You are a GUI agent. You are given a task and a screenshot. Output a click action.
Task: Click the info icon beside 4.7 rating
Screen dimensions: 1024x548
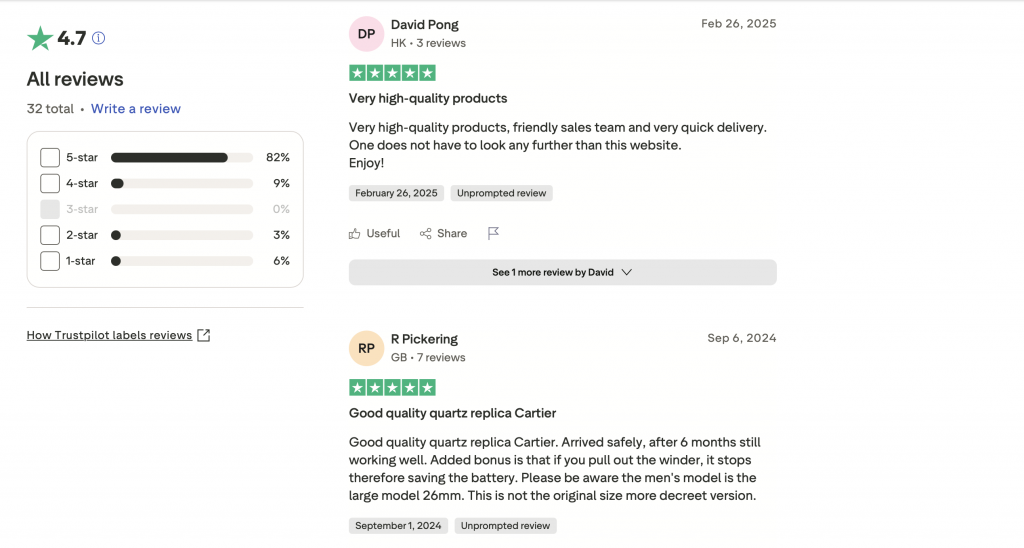[98, 39]
